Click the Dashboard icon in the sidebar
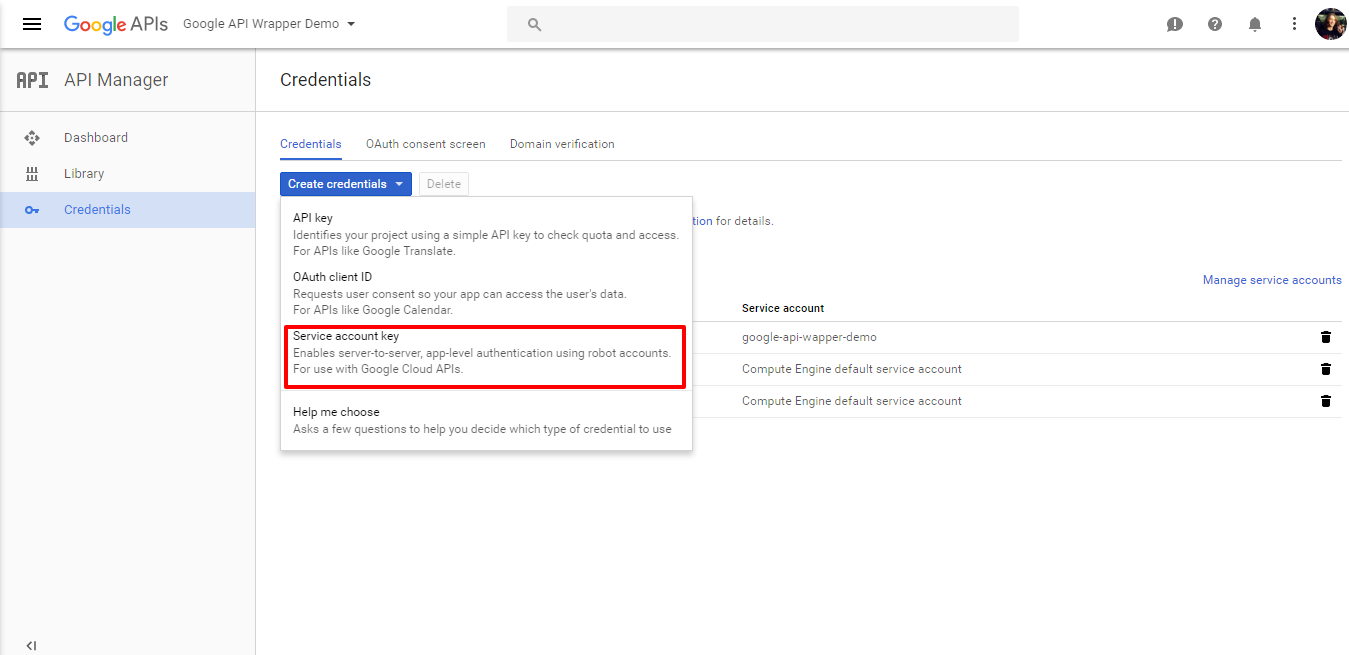1349x655 pixels. (32, 138)
